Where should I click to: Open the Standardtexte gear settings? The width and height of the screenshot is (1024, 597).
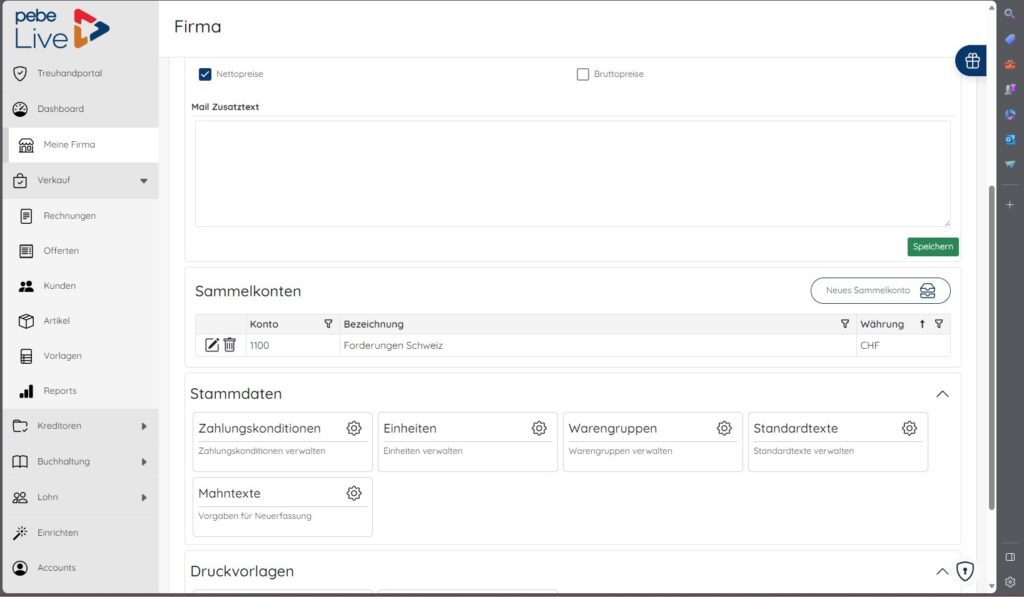pos(909,428)
